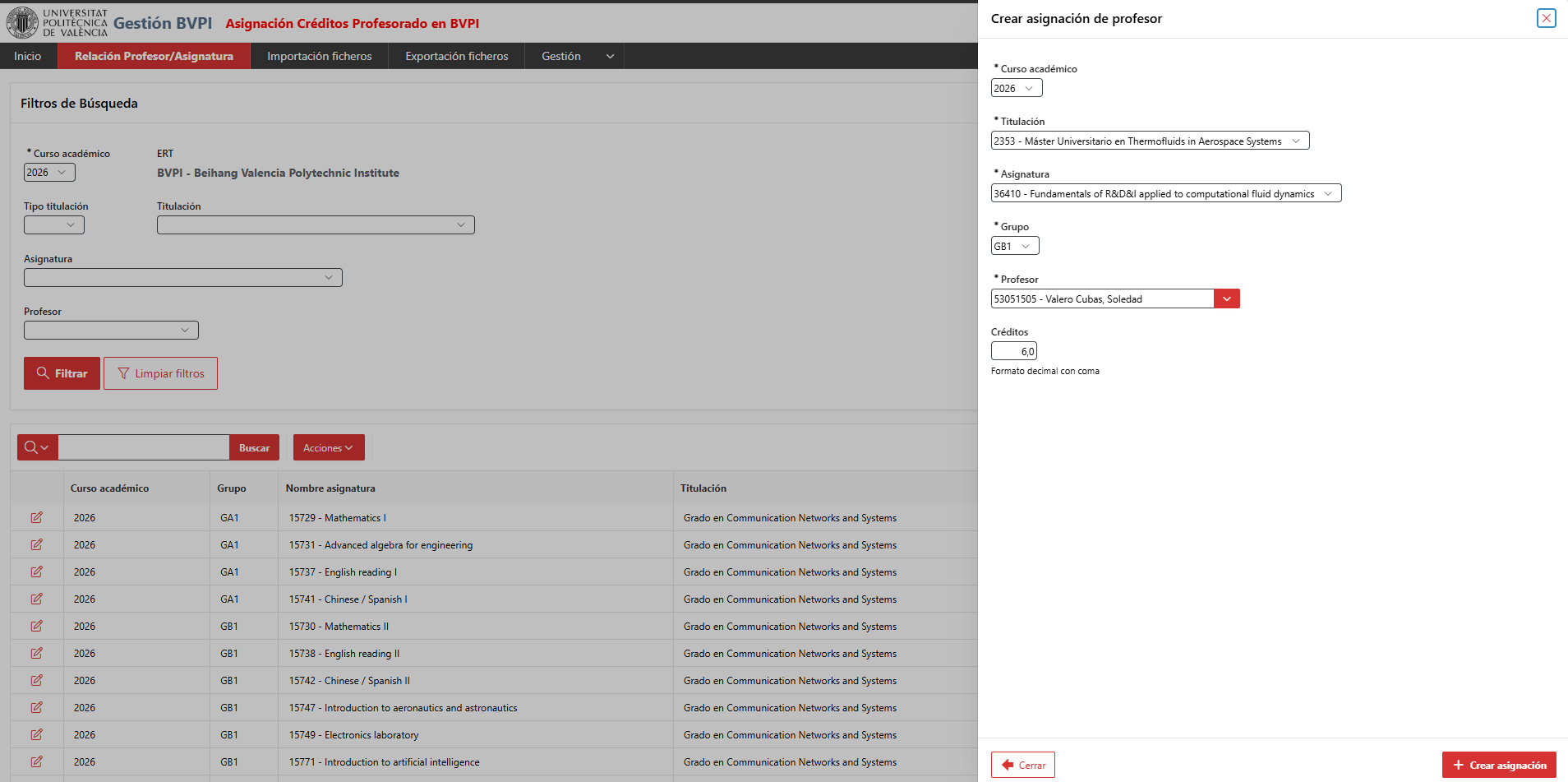
Task: Expand Curso académico 2026 in side panel
Action: tap(1017, 88)
